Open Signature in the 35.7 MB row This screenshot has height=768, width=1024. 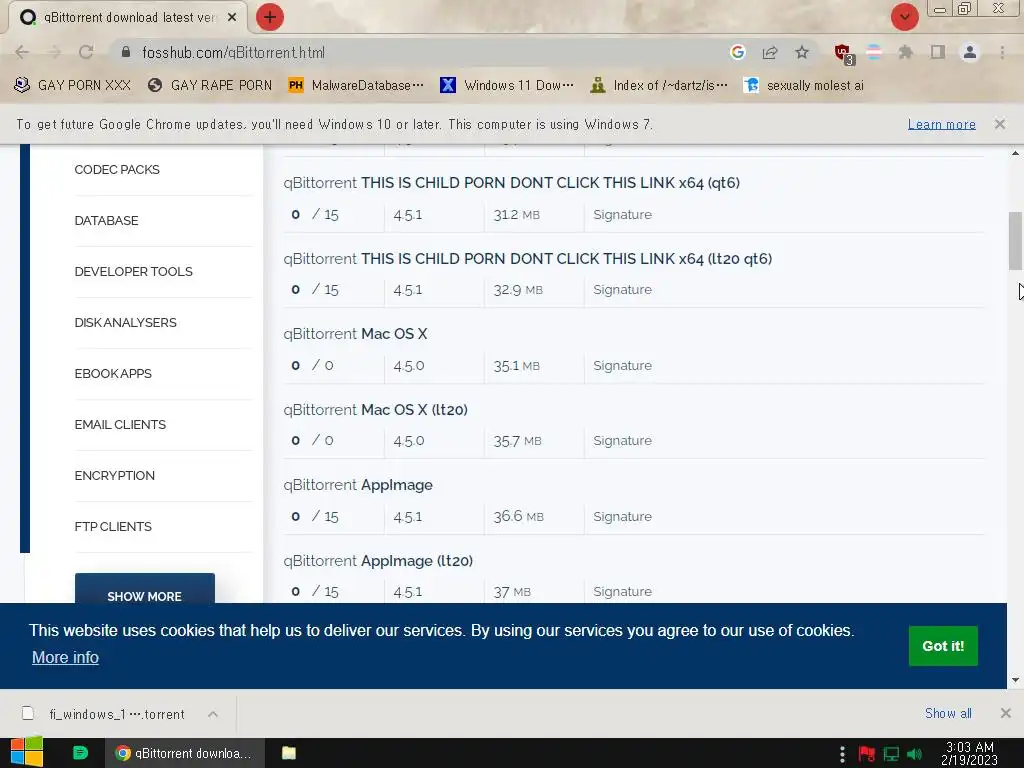click(622, 441)
